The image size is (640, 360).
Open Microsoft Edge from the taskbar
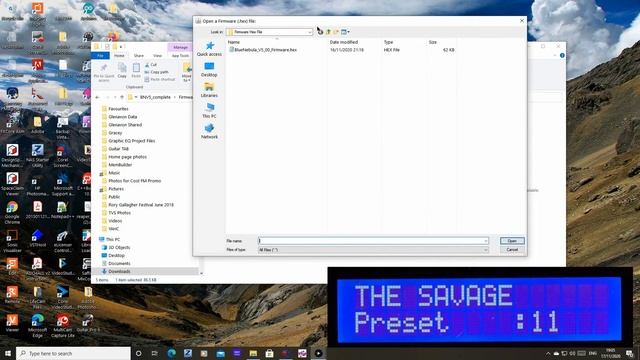(x=171, y=353)
